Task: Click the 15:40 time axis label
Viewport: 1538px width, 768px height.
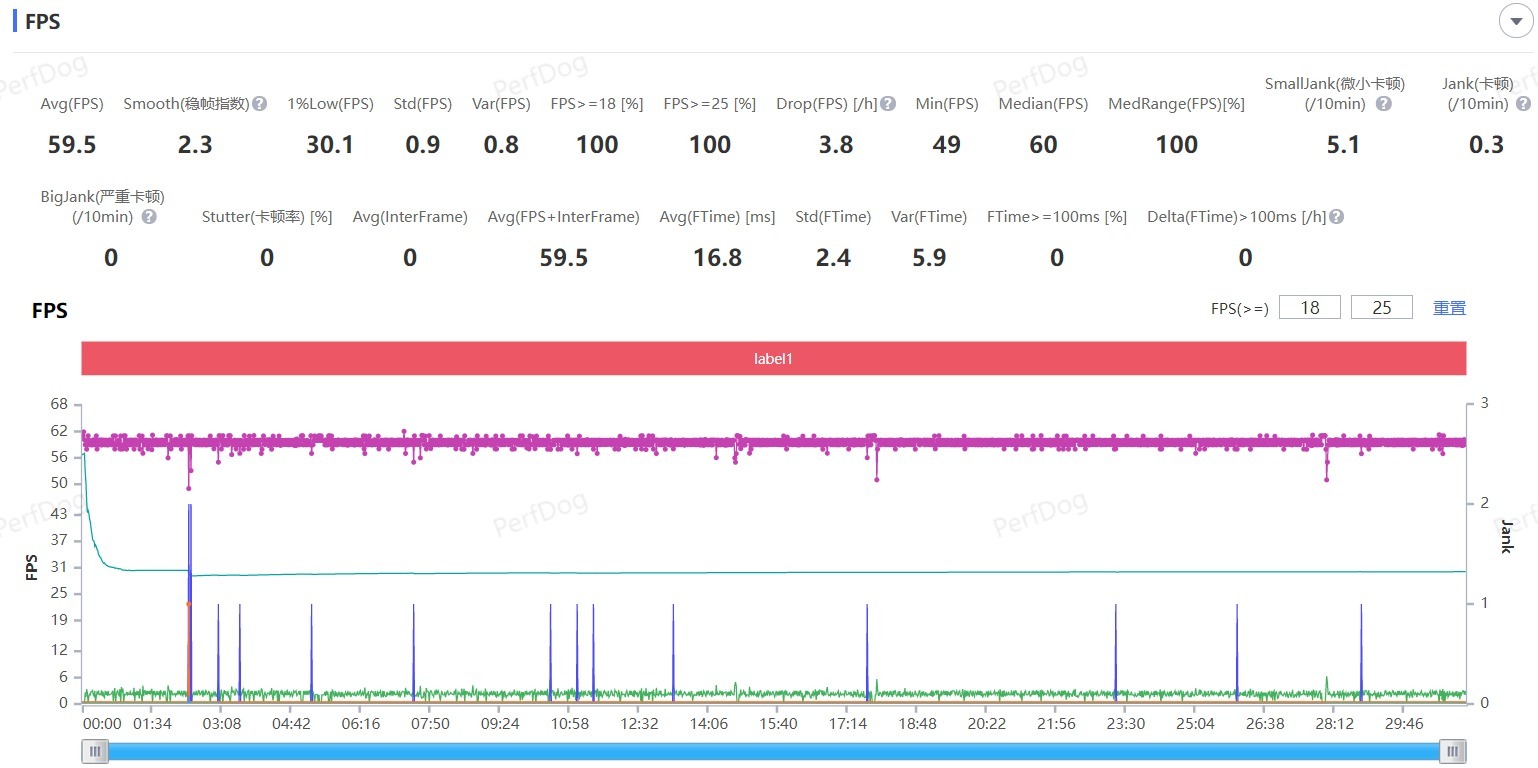Action: pyautogui.click(x=777, y=724)
